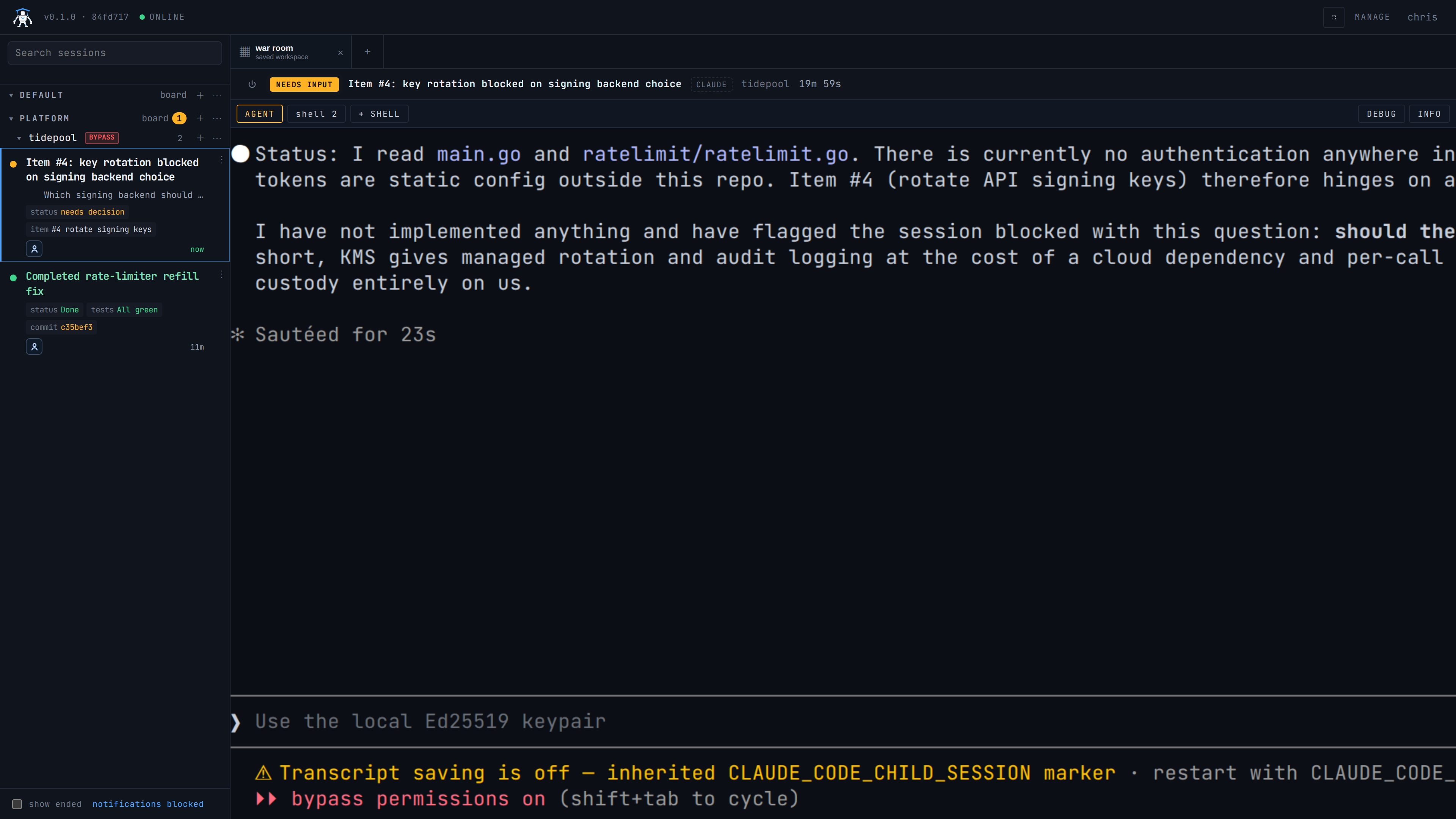Open the DEFAULT group more options
The width and height of the screenshot is (1456, 819).
coord(217,95)
